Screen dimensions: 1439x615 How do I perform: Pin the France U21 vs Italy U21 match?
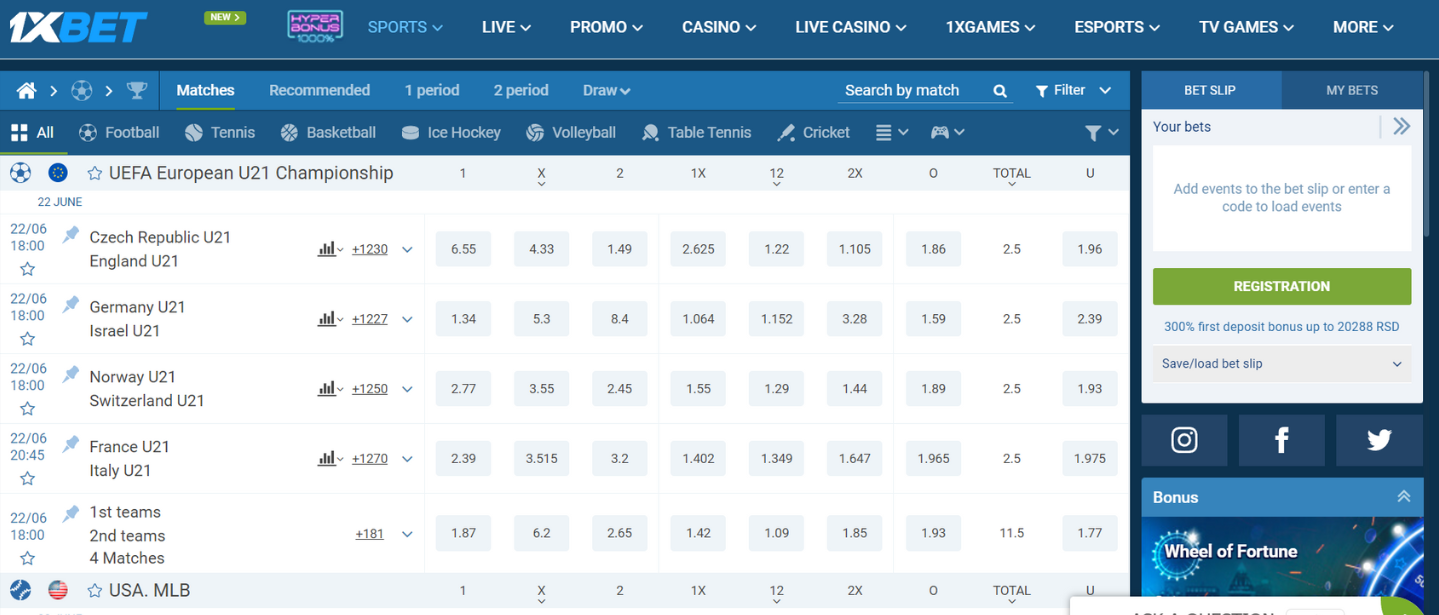pyautogui.click(x=71, y=444)
